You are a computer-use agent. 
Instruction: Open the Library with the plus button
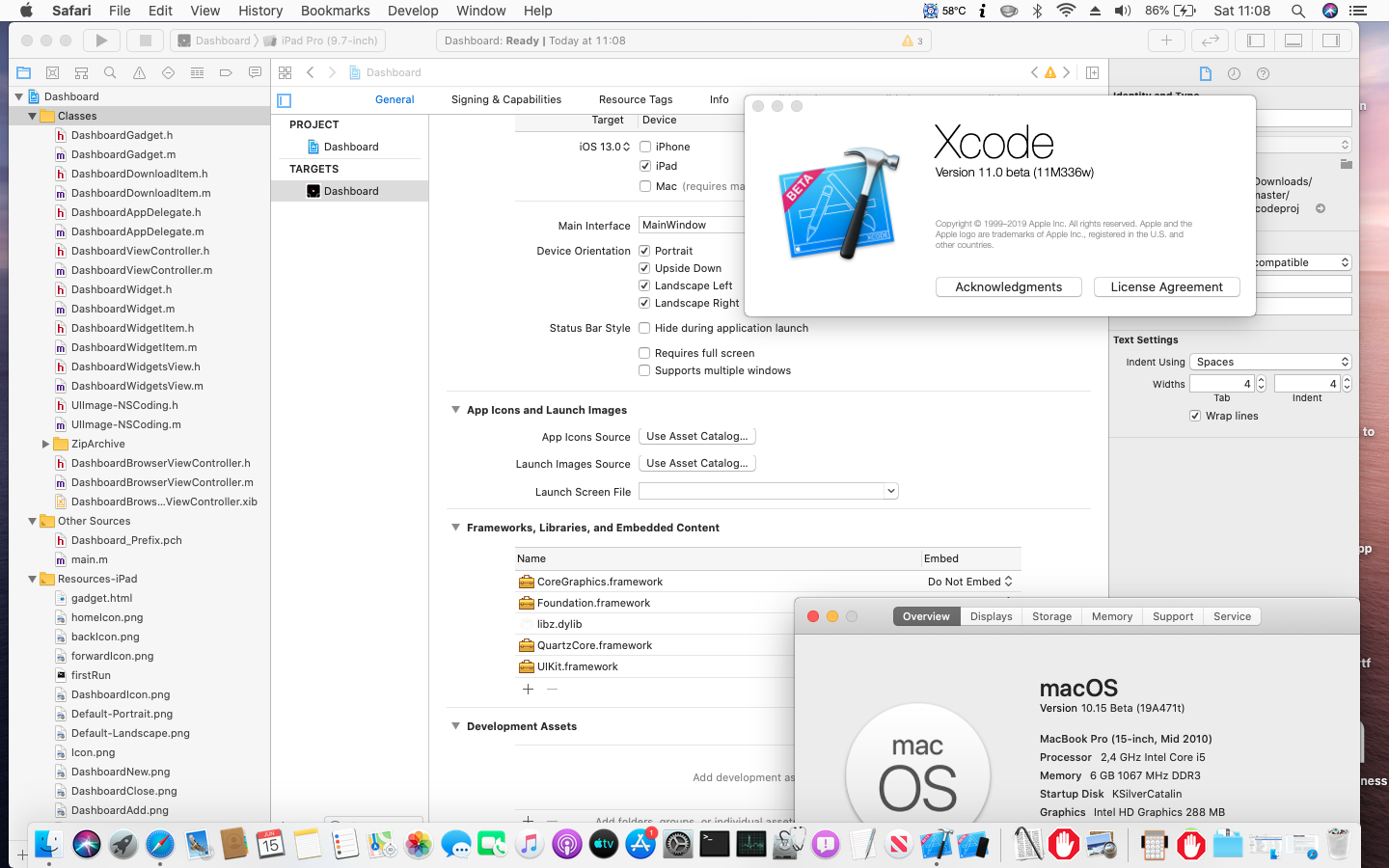tap(1166, 41)
